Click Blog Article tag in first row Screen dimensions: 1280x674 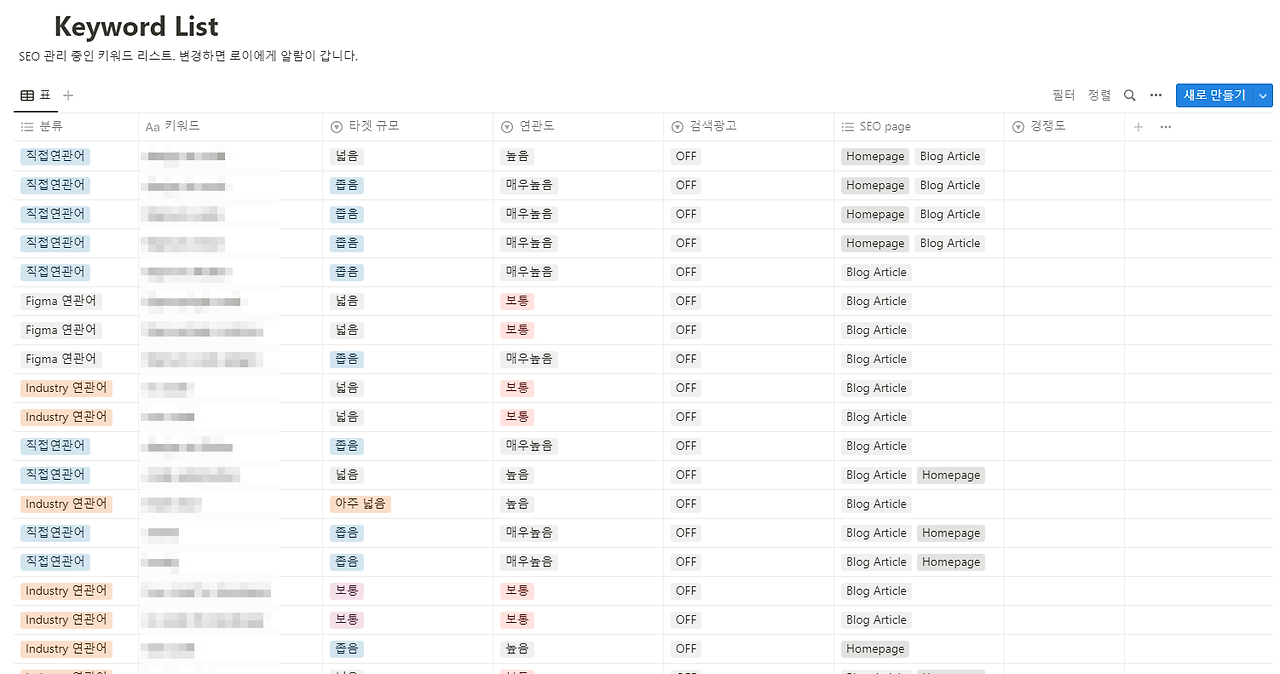coord(950,156)
